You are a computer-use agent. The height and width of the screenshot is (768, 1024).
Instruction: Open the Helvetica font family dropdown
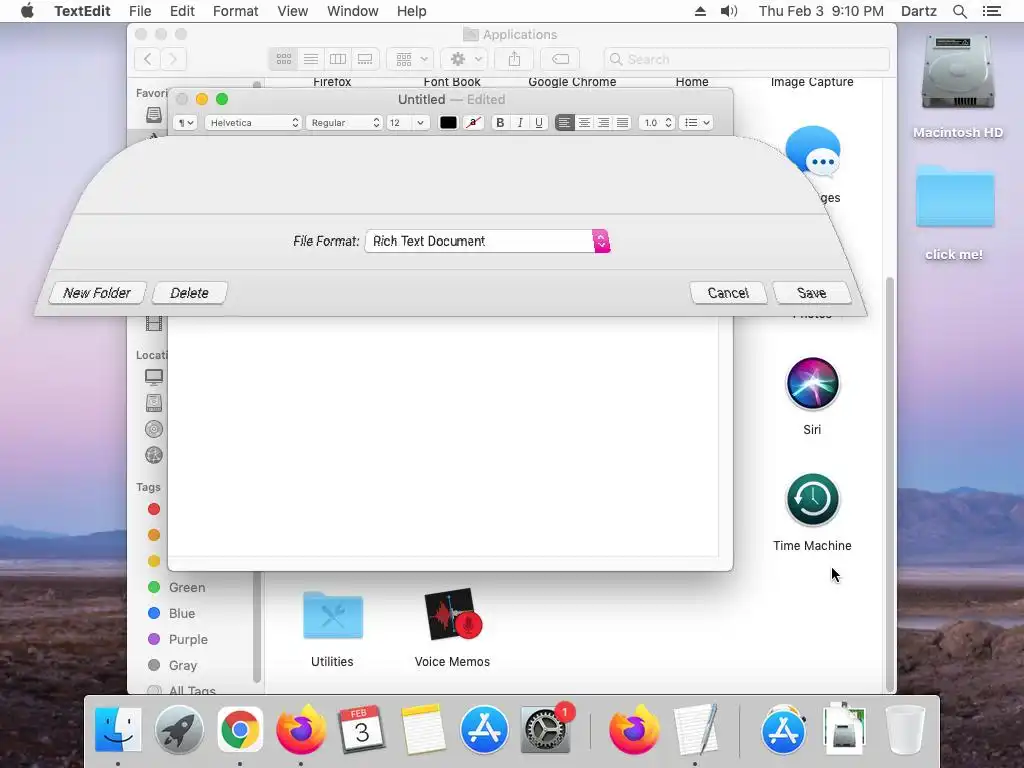(x=253, y=123)
